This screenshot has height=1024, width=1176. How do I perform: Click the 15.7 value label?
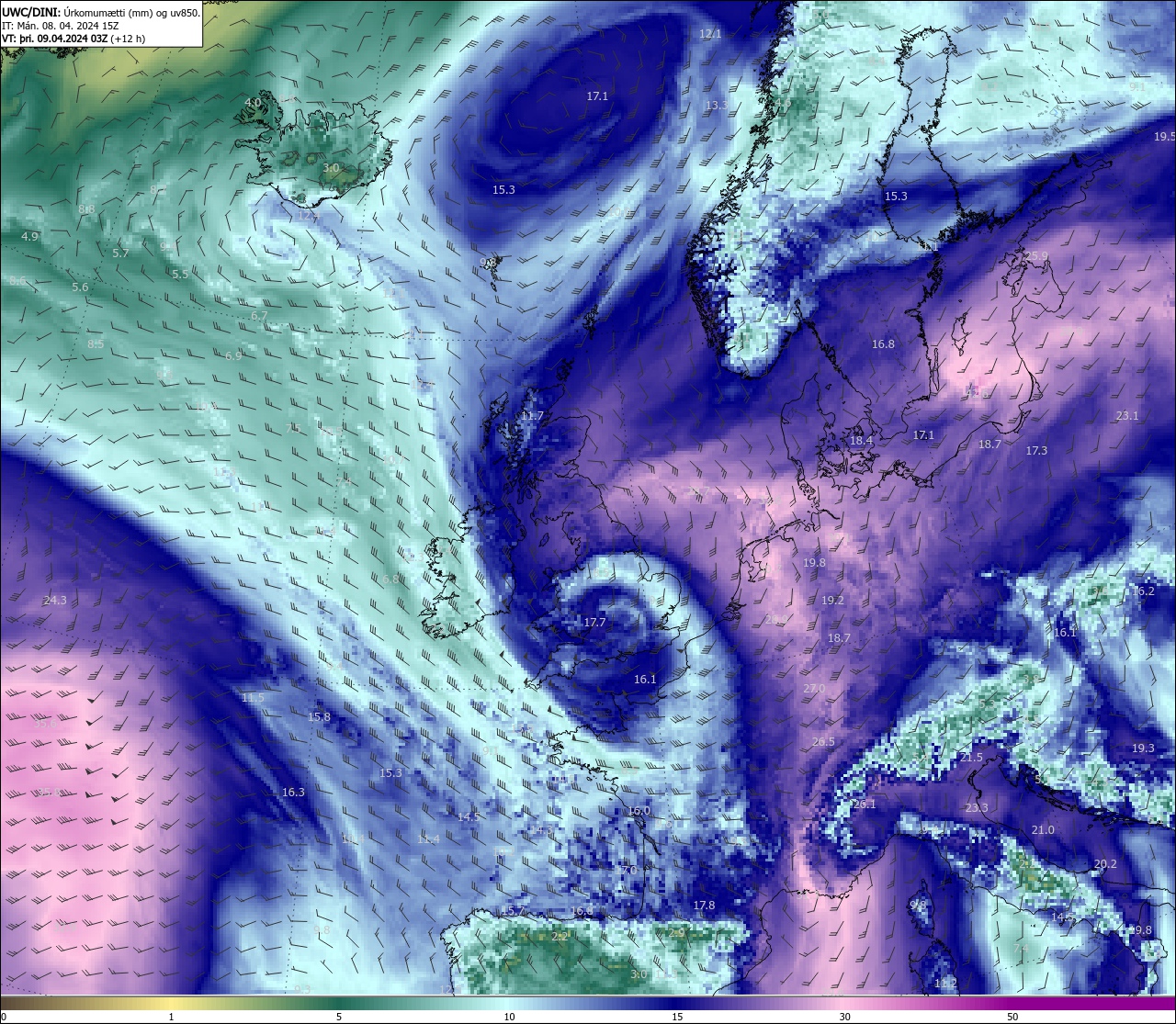[513, 911]
